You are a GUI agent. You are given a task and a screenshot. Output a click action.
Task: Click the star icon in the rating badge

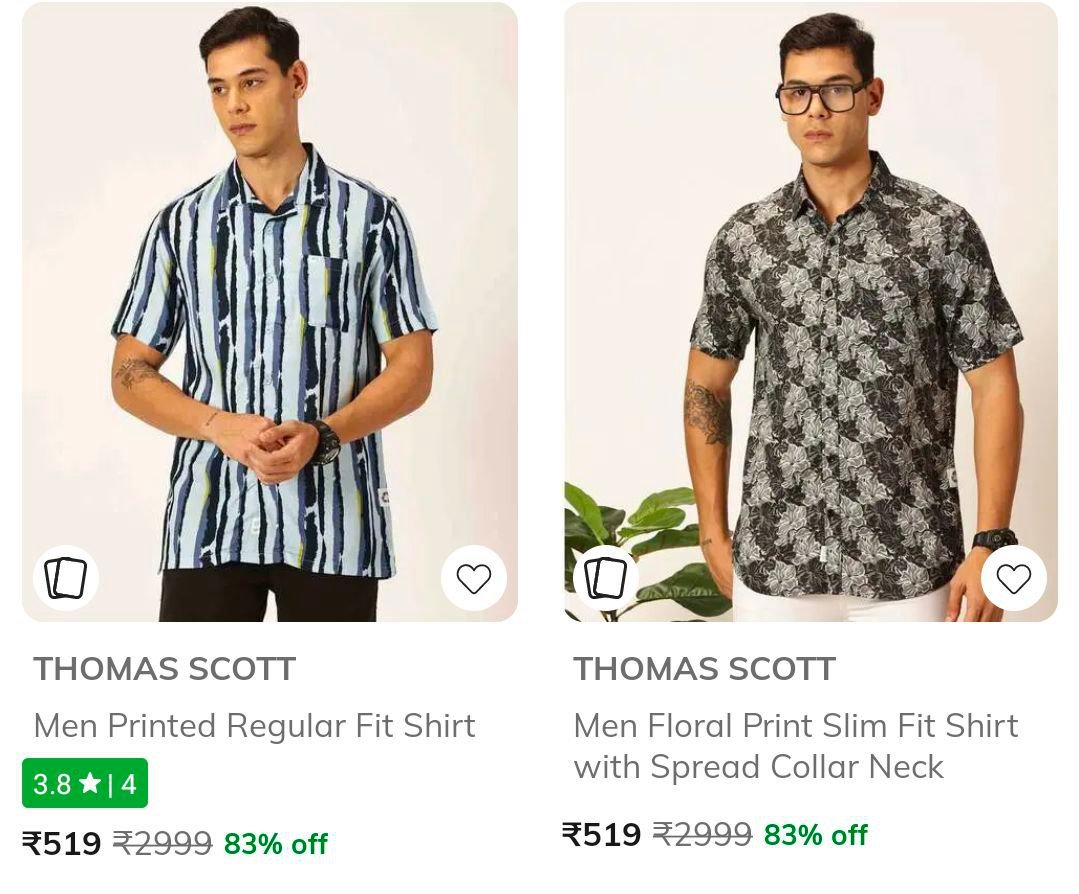[90, 783]
